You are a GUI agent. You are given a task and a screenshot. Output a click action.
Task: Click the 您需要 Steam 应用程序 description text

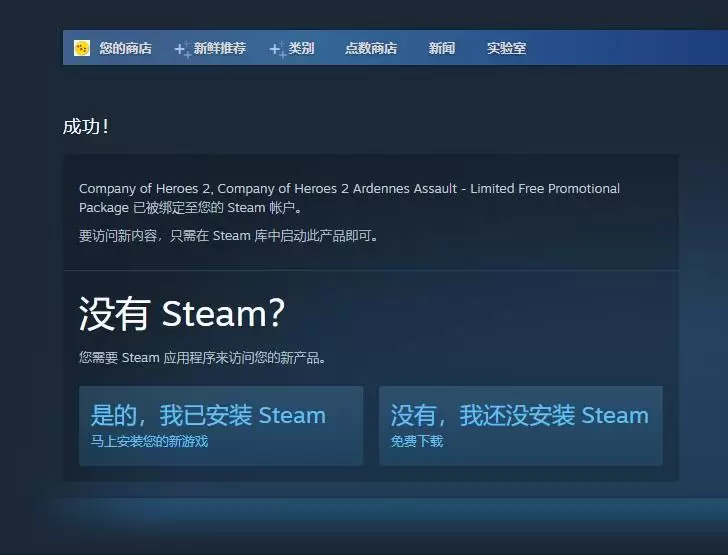pyautogui.click(x=202, y=358)
